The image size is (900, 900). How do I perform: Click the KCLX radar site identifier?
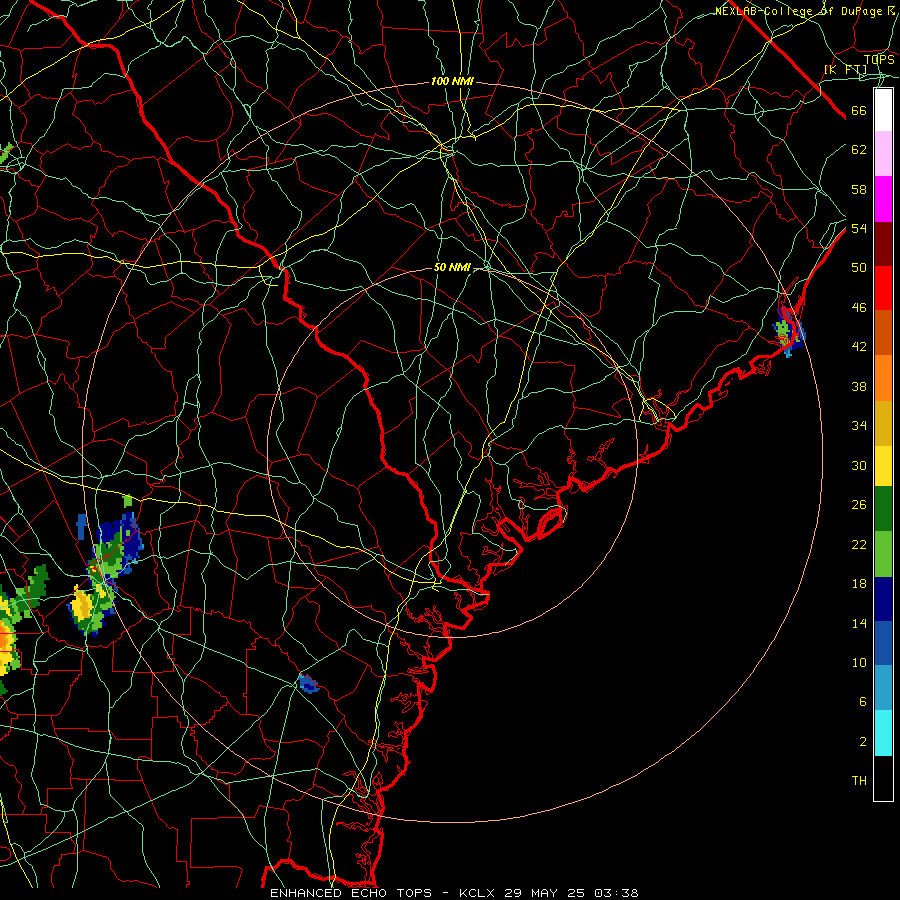[x=479, y=893]
